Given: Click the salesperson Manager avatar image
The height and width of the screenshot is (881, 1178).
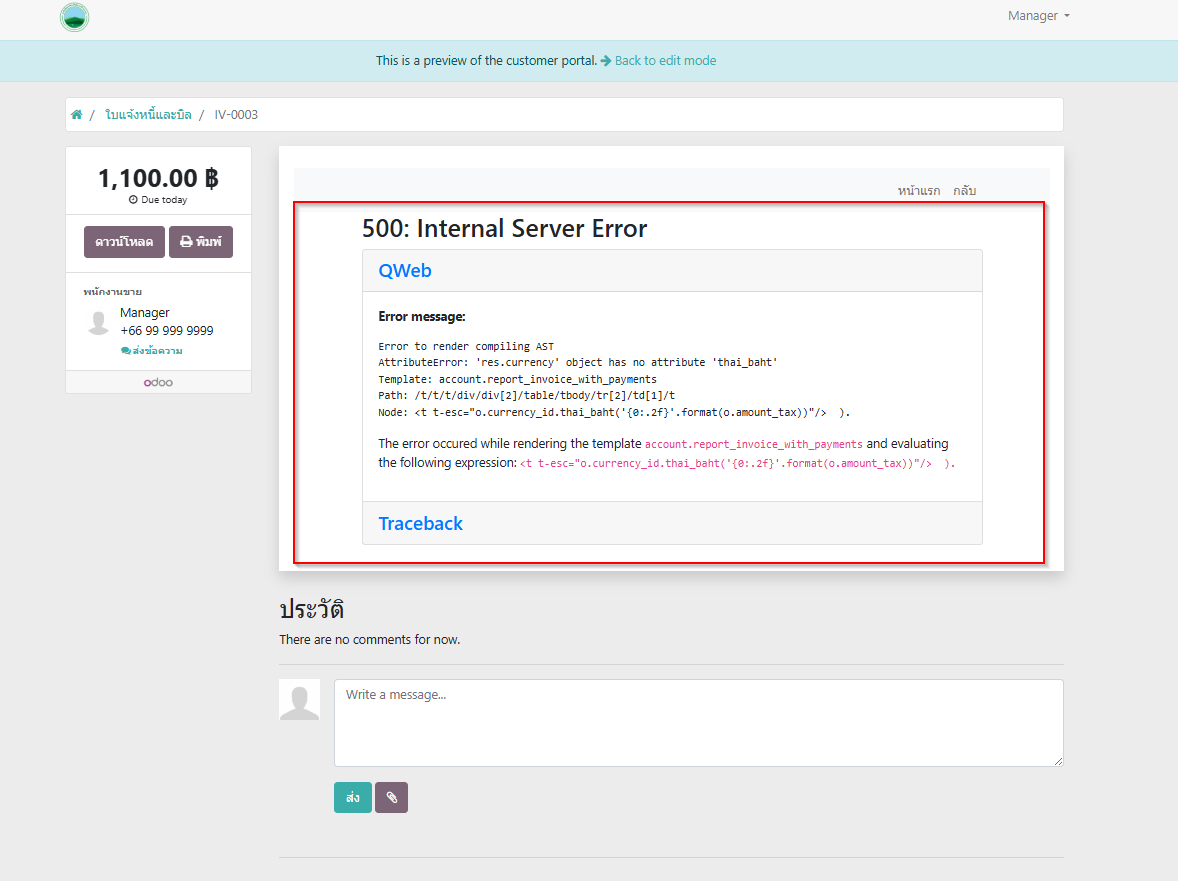Looking at the screenshot, I should [98, 322].
